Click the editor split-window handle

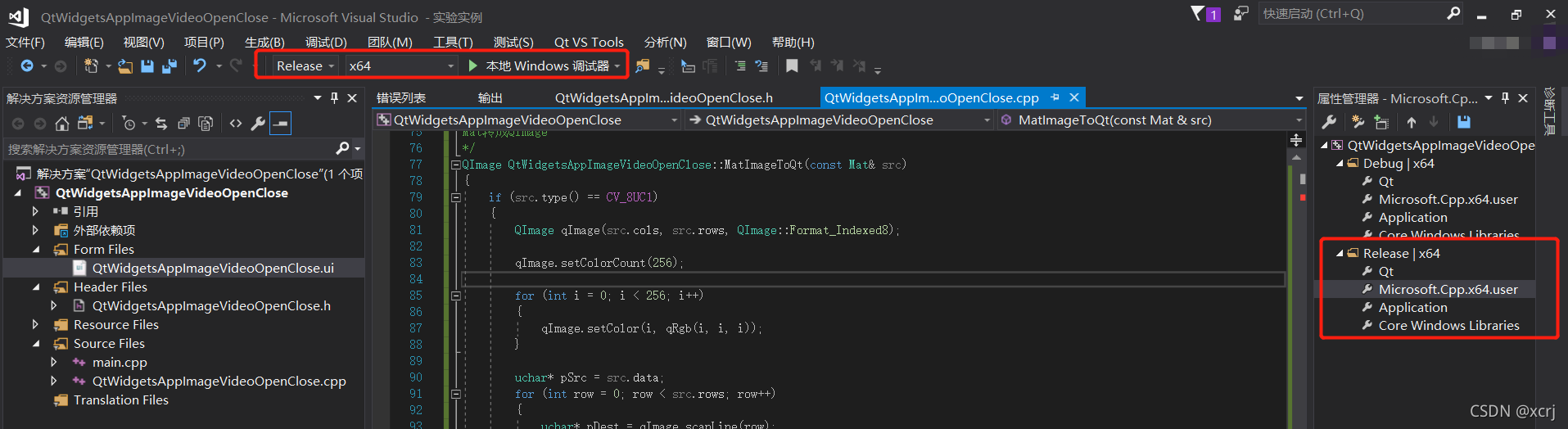pyautogui.click(x=1296, y=140)
